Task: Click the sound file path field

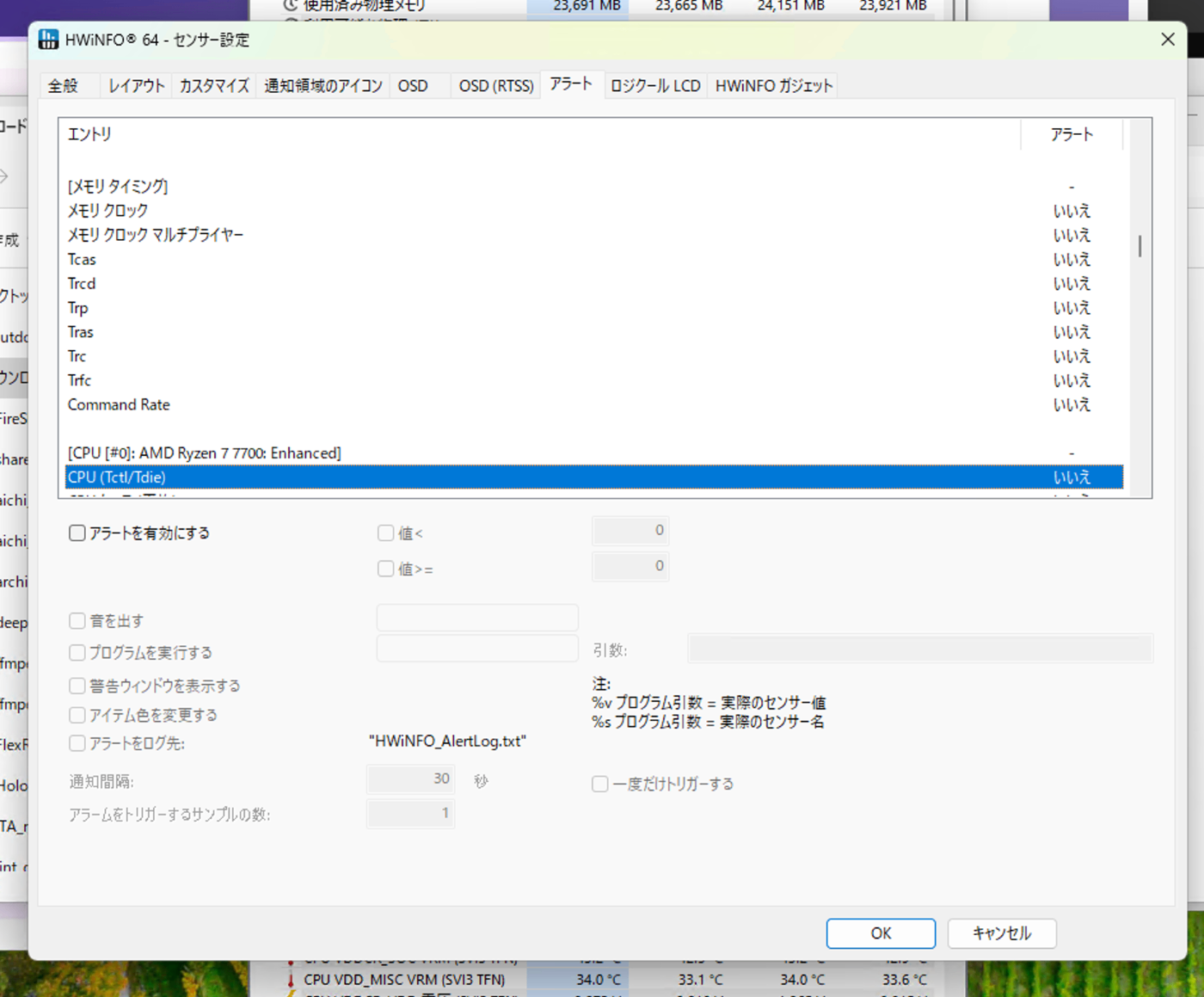Action: (477, 618)
